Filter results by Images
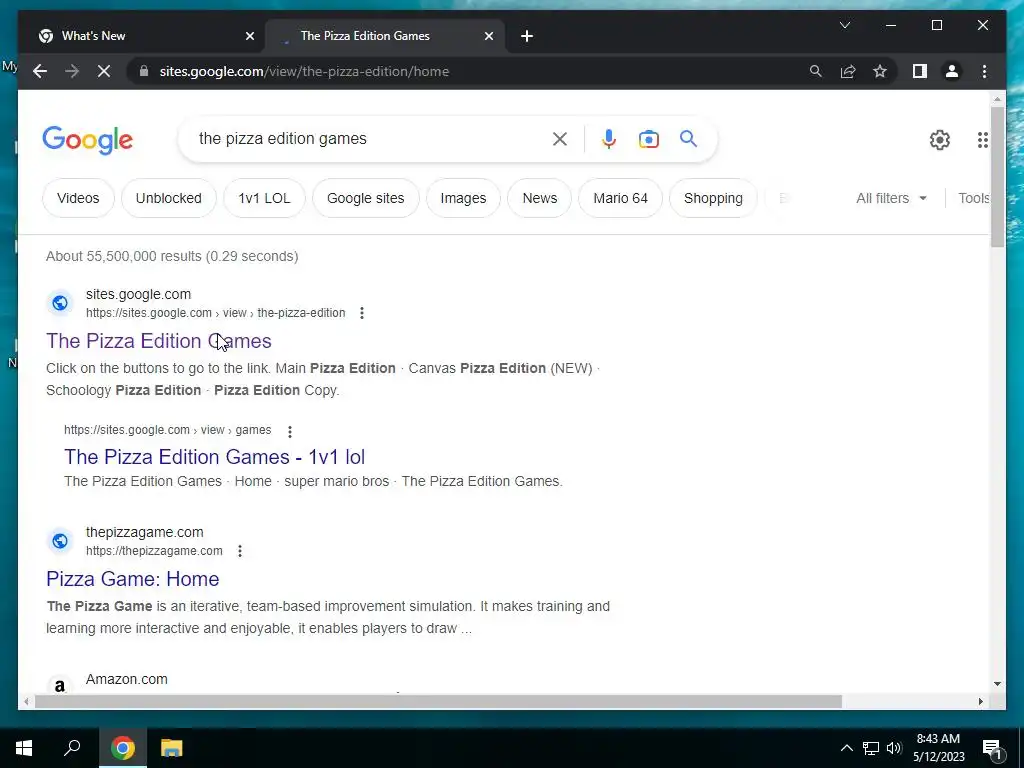Viewport: 1024px width, 768px height. point(463,198)
